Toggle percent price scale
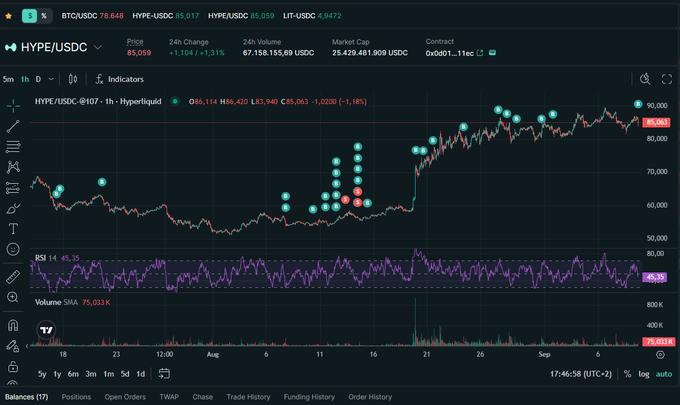 [x=628, y=374]
